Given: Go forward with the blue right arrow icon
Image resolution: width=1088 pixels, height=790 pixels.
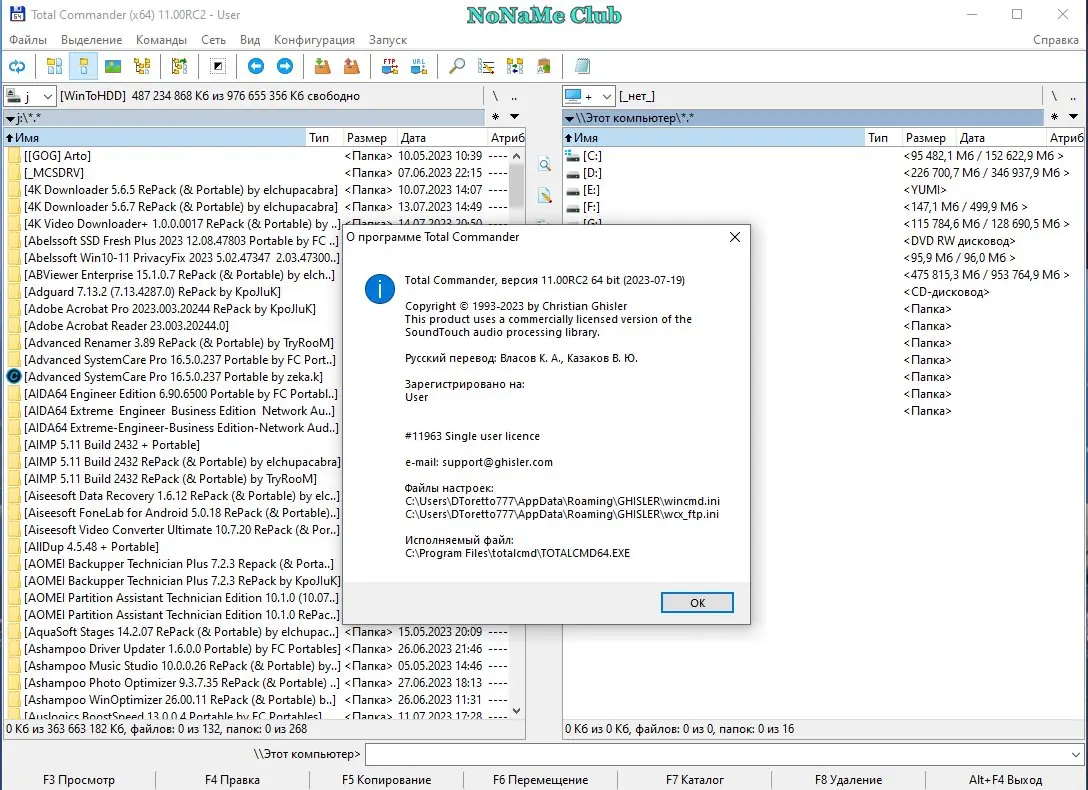Looking at the screenshot, I should tap(284, 67).
